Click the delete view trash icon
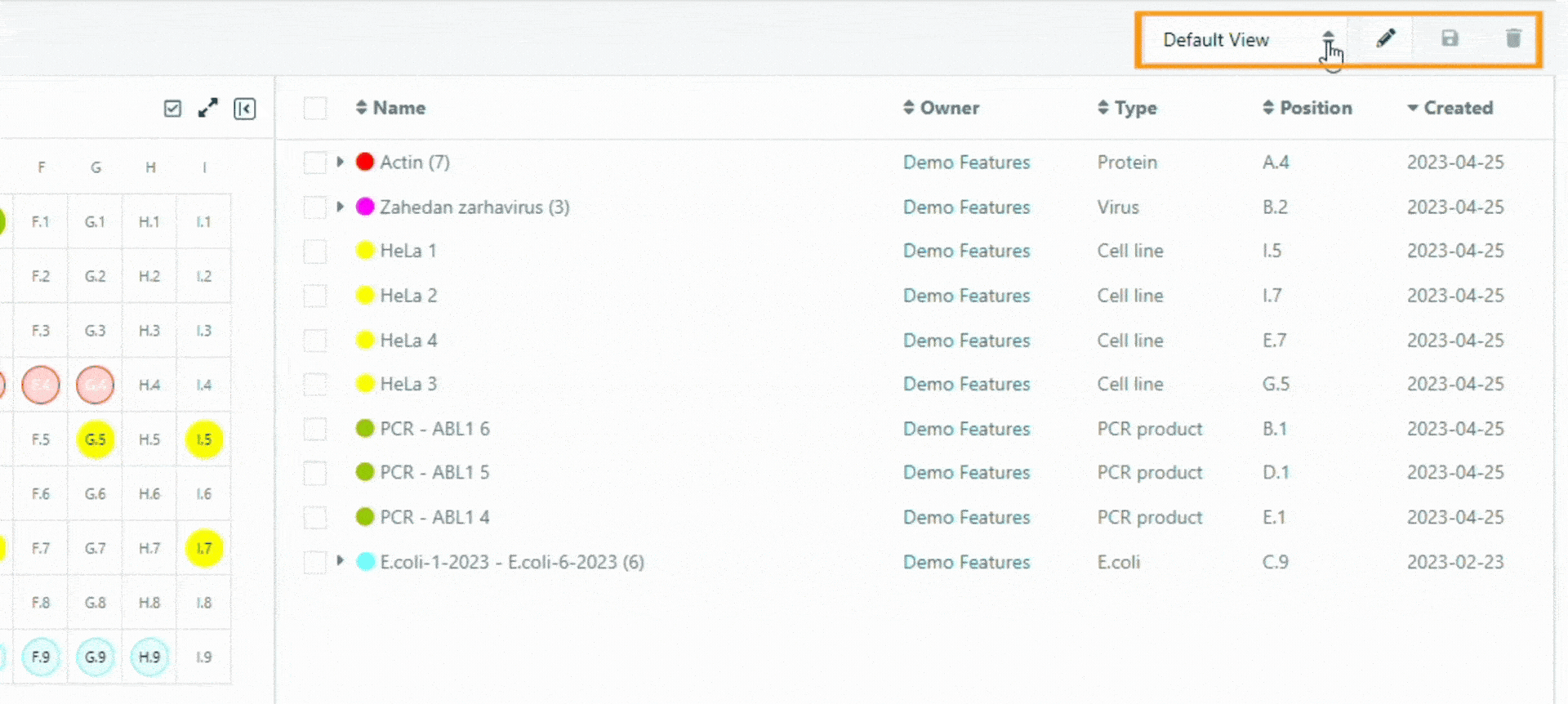 (1513, 38)
